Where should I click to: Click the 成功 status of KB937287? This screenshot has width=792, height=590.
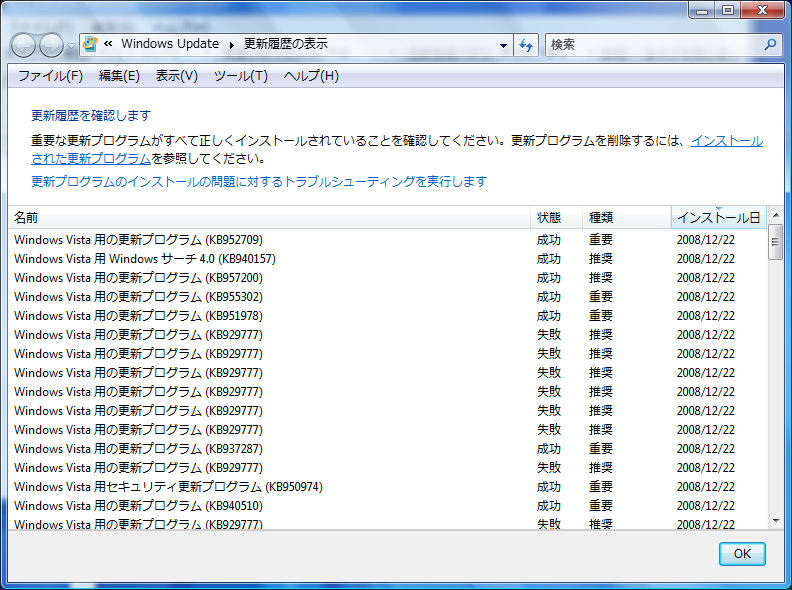(549, 449)
